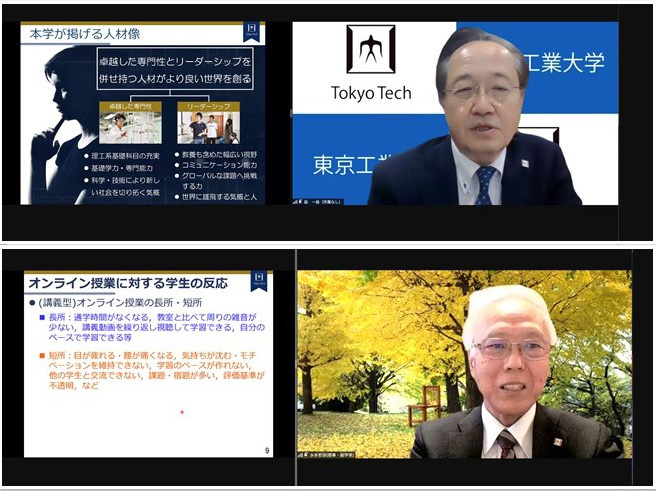Image resolution: width=656 pixels, height=492 pixels.
Task: Select the top speaker's video feed
Action: (455, 113)
